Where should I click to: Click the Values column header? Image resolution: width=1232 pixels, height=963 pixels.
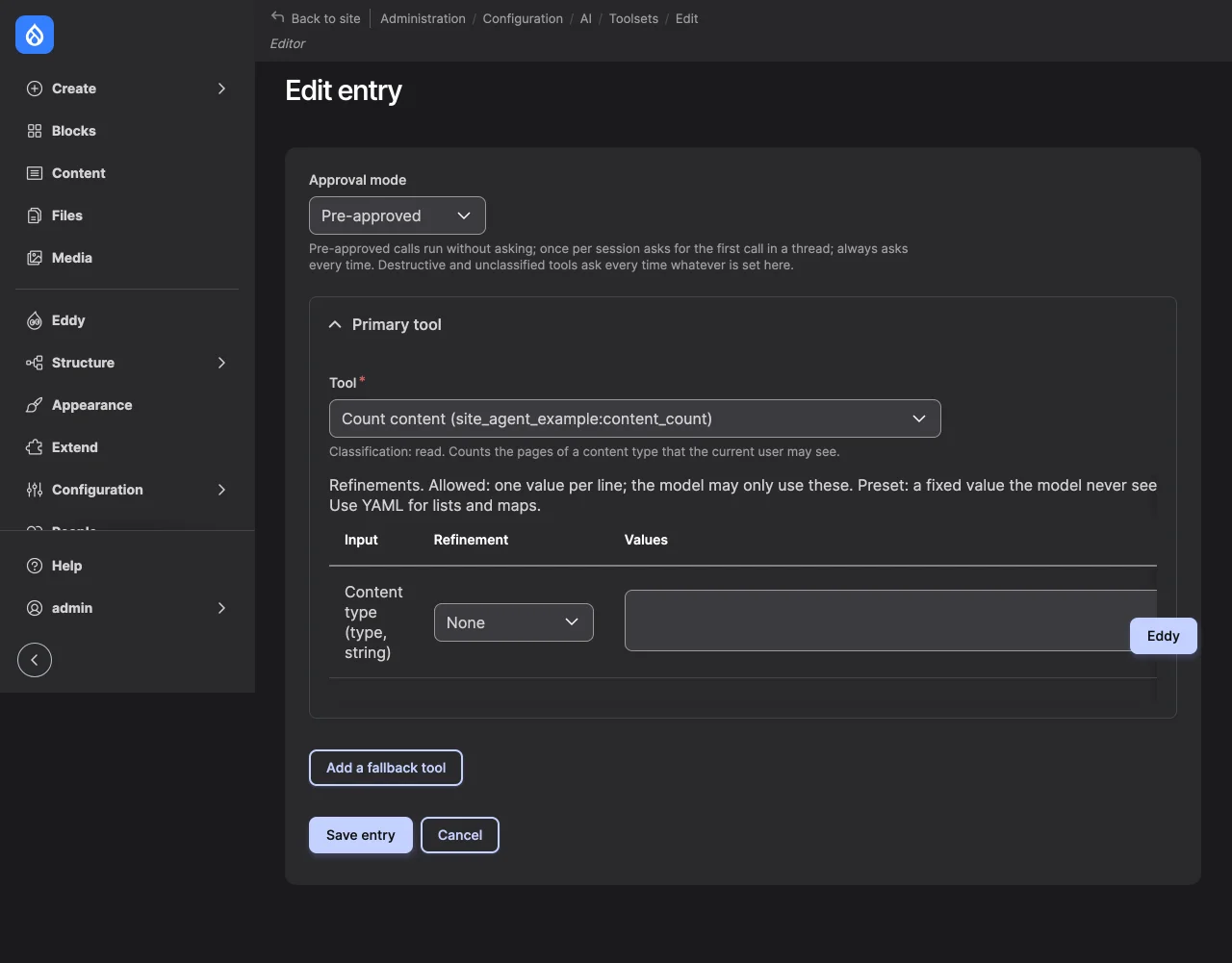646,540
